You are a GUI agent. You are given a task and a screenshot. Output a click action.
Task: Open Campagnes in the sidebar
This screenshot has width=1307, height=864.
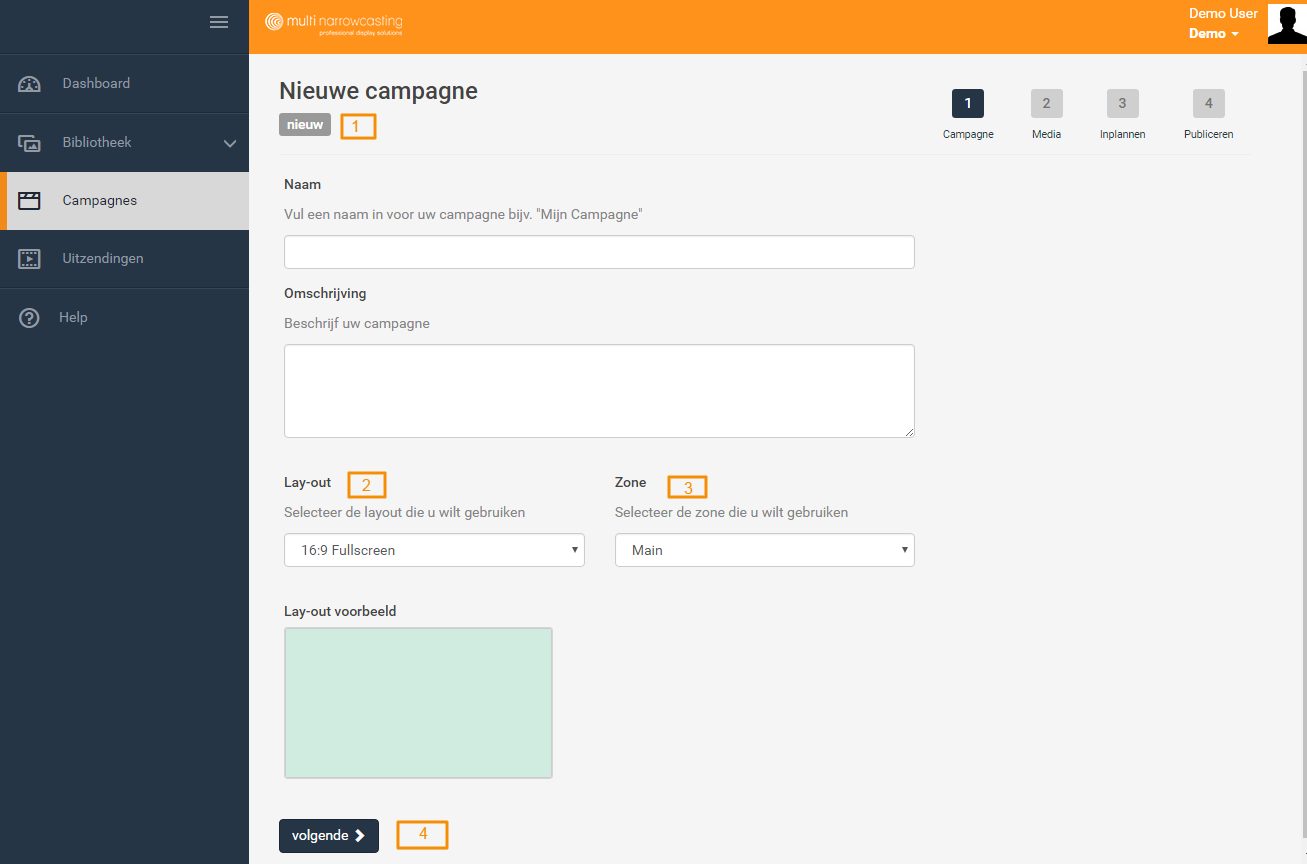(x=124, y=201)
